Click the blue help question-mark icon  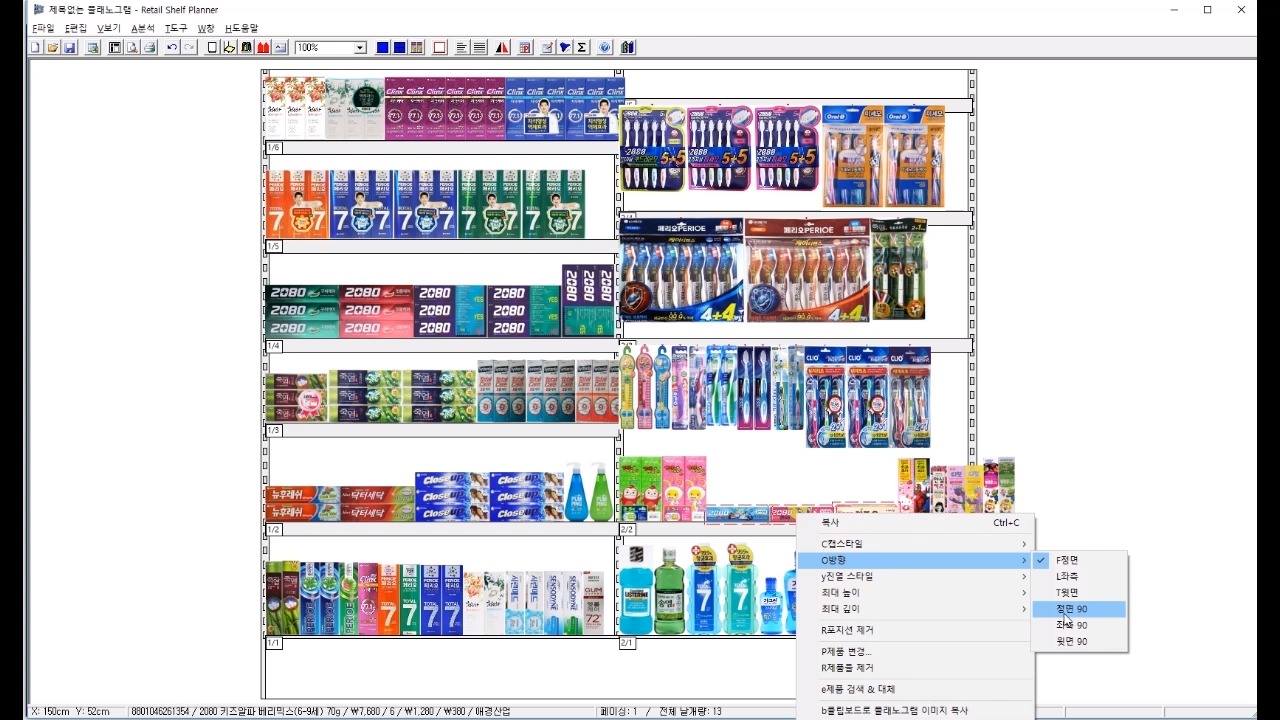[604, 47]
